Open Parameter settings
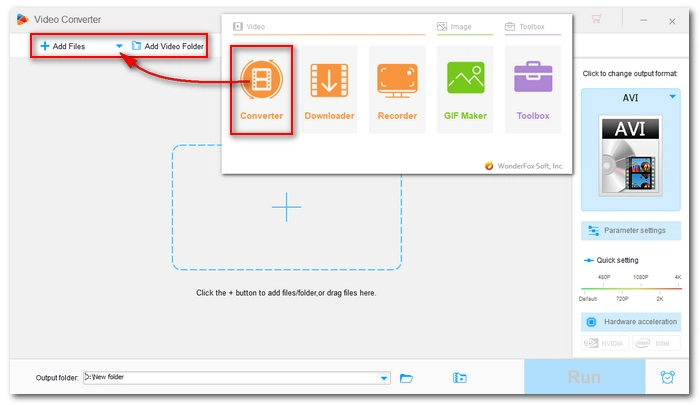The image size is (700, 405). (631, 230)
